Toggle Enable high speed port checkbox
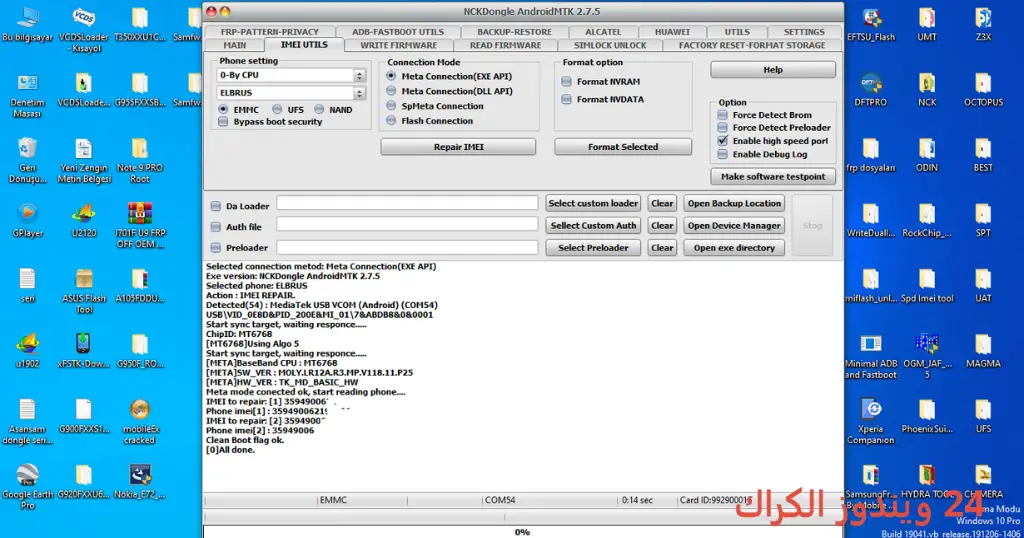The width and height of the screenshot is (1024, 538). click(x=722, y=140)
